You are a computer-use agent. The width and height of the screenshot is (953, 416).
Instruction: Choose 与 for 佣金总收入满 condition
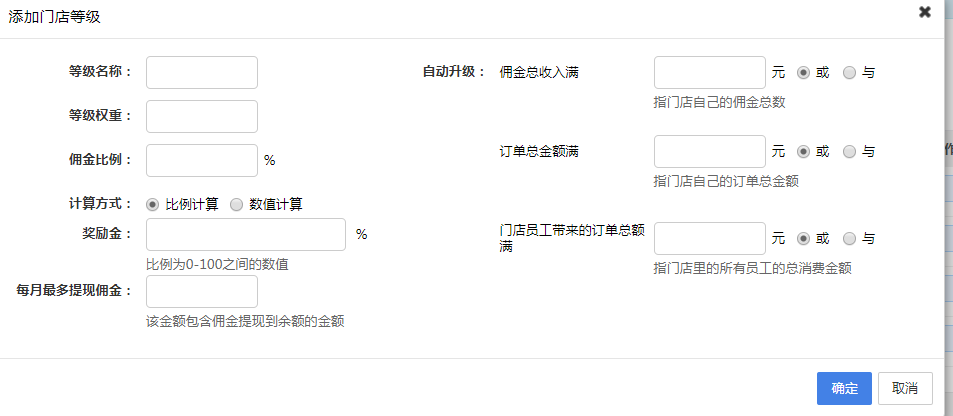coord(850,73)
